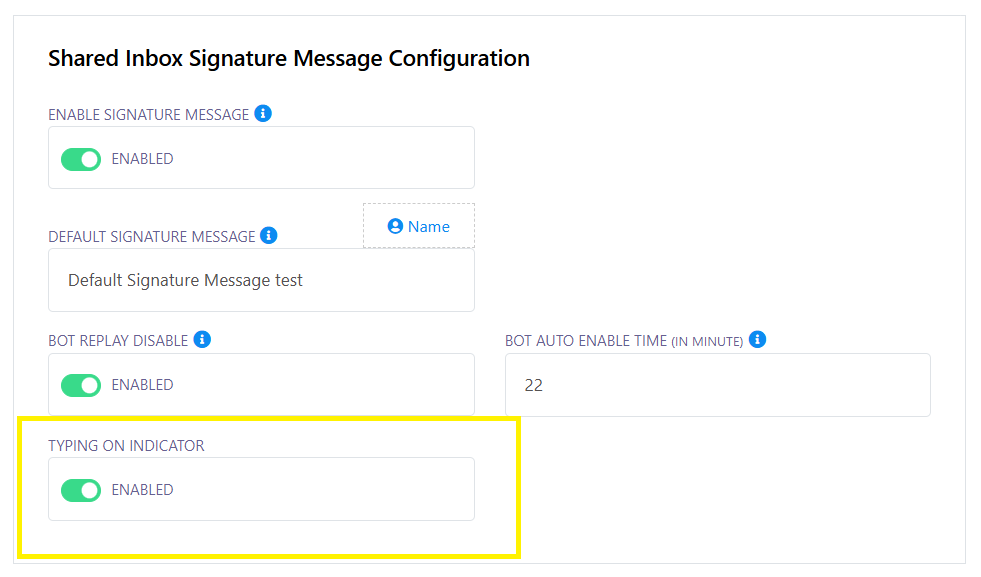This screenshot has height=577, width=981.
Task: Click the person icon in Name button
Action: (395, 227)
